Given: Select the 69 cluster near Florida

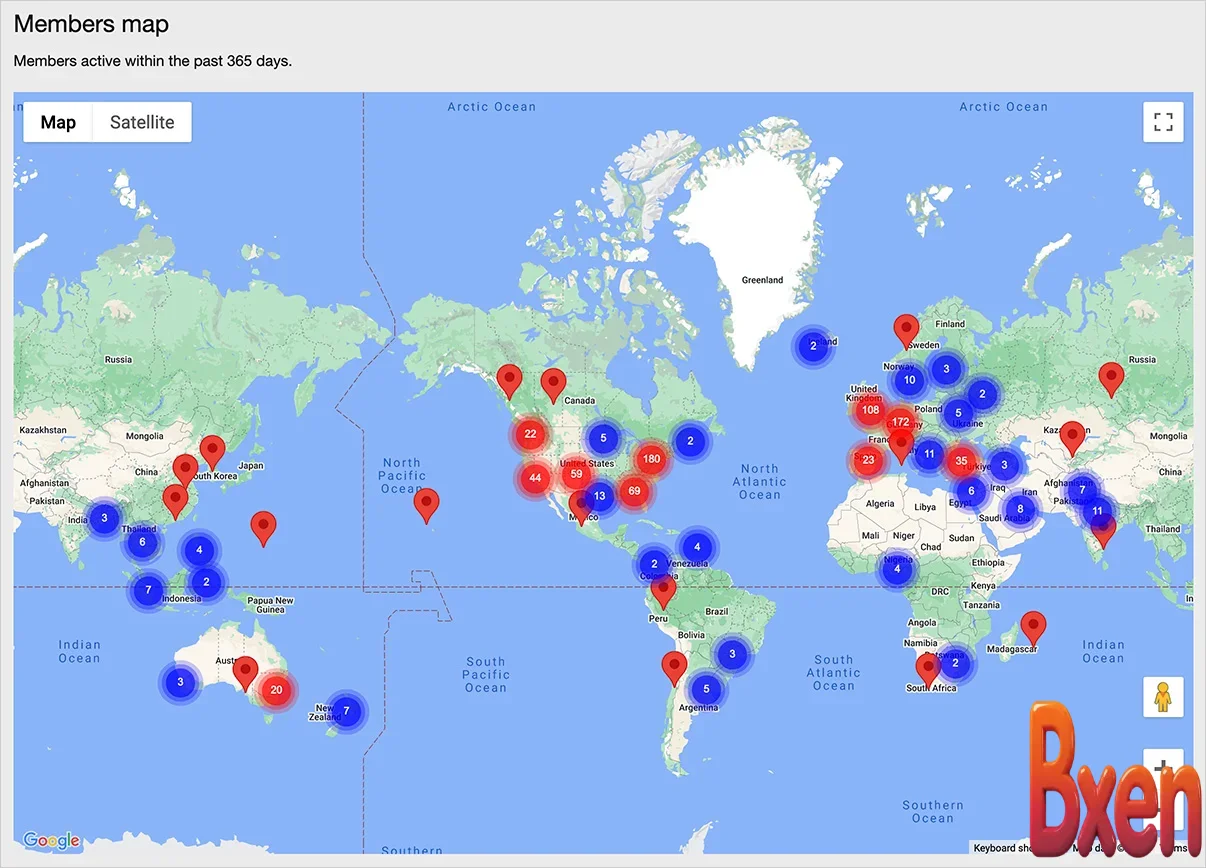Looking at the screenshot, I should pos(635,491).
